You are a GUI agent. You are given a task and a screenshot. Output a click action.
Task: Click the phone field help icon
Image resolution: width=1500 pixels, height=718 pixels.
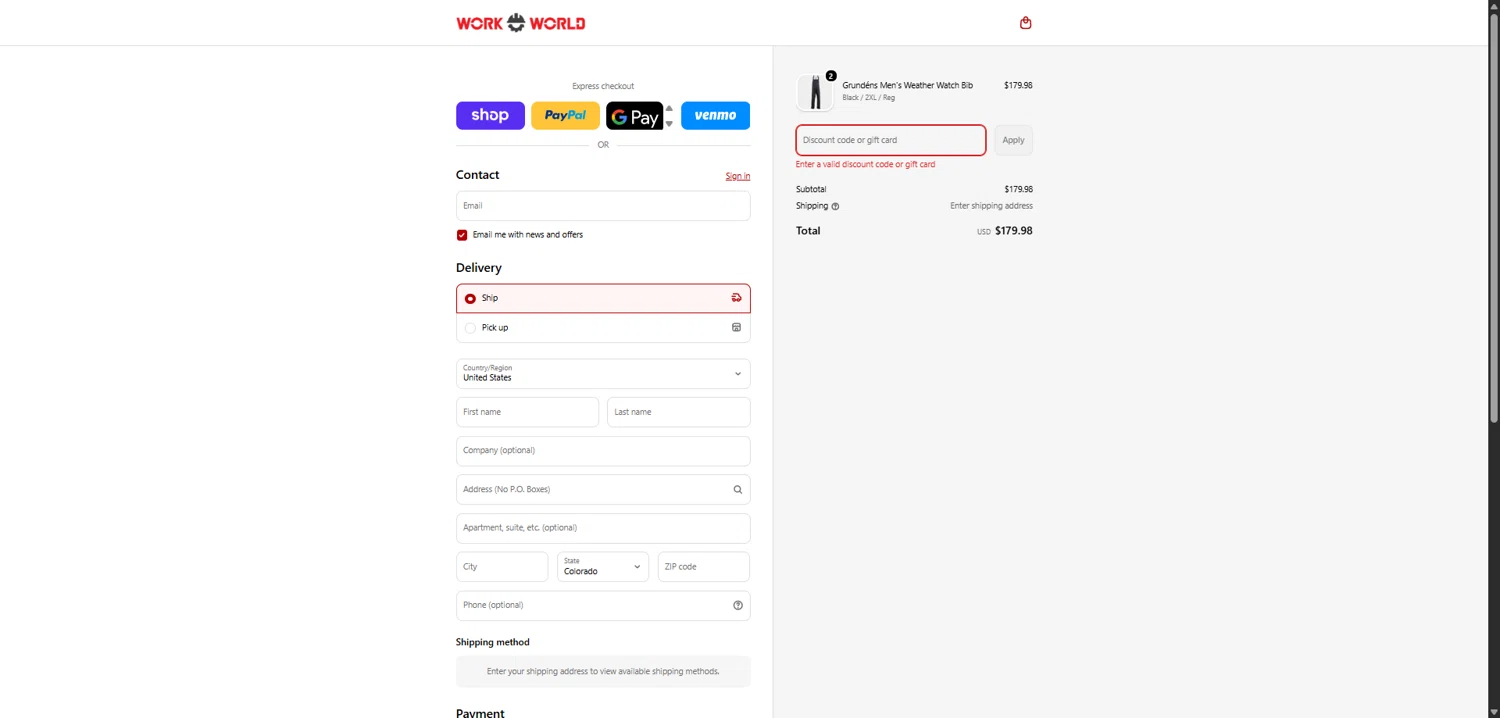[x=738, y=605]
